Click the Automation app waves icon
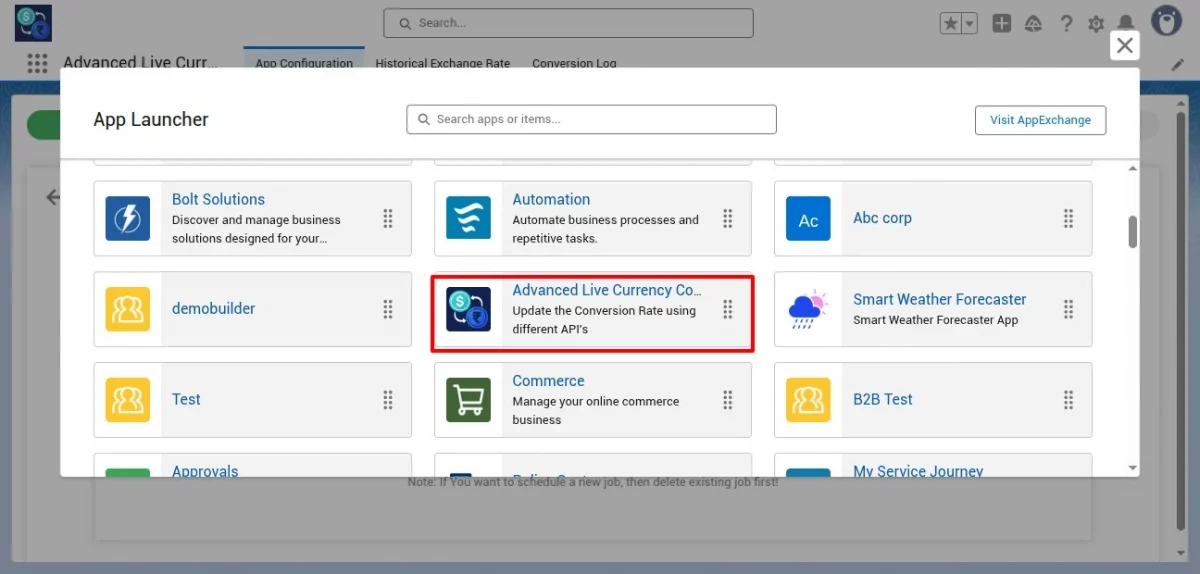The height and width of the screenshot is (574, 1200). point(468,218)
